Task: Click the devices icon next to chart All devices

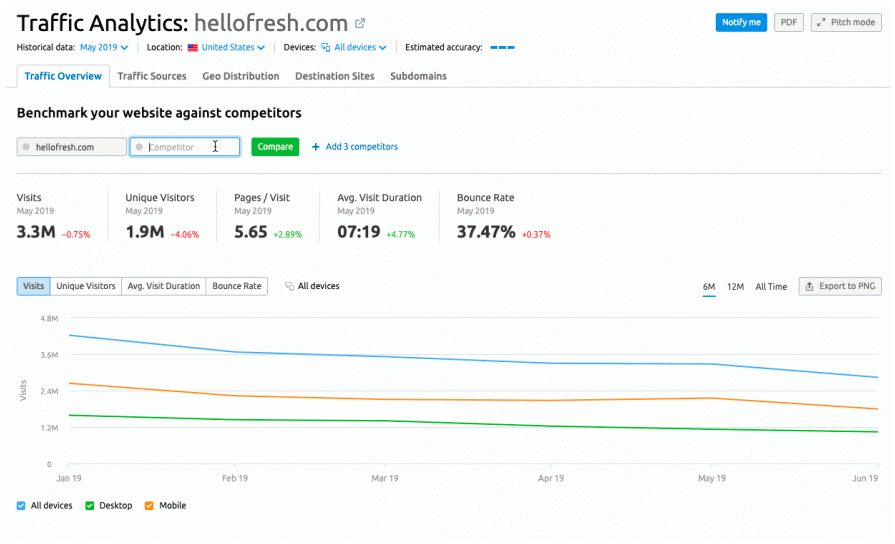Action: 289,286
